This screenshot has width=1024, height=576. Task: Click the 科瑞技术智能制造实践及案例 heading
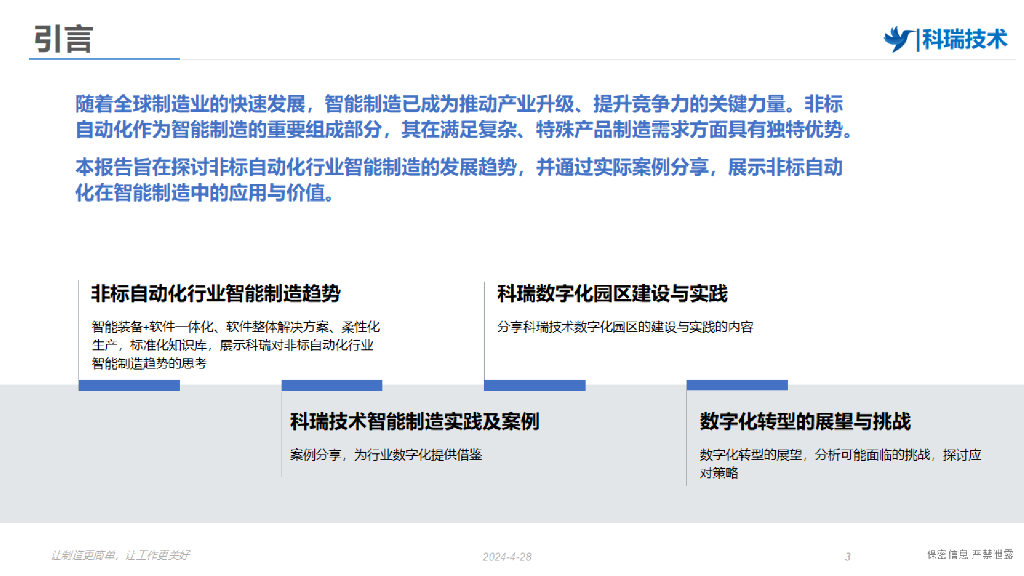(414, 421)
